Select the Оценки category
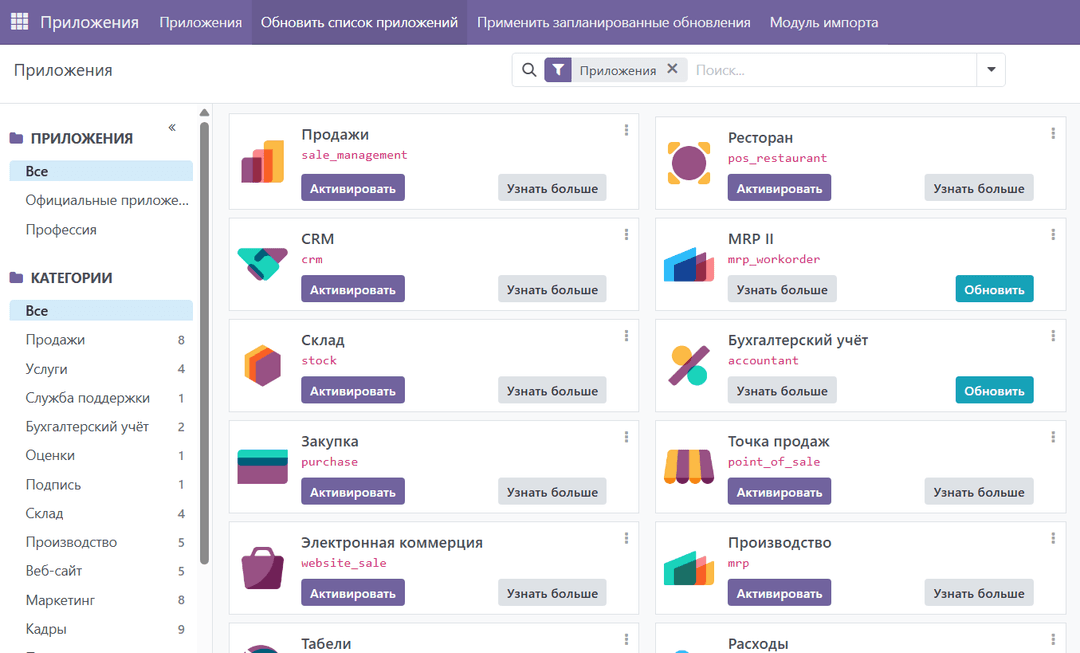This screenshot has height=653, width=1080. 101,455
